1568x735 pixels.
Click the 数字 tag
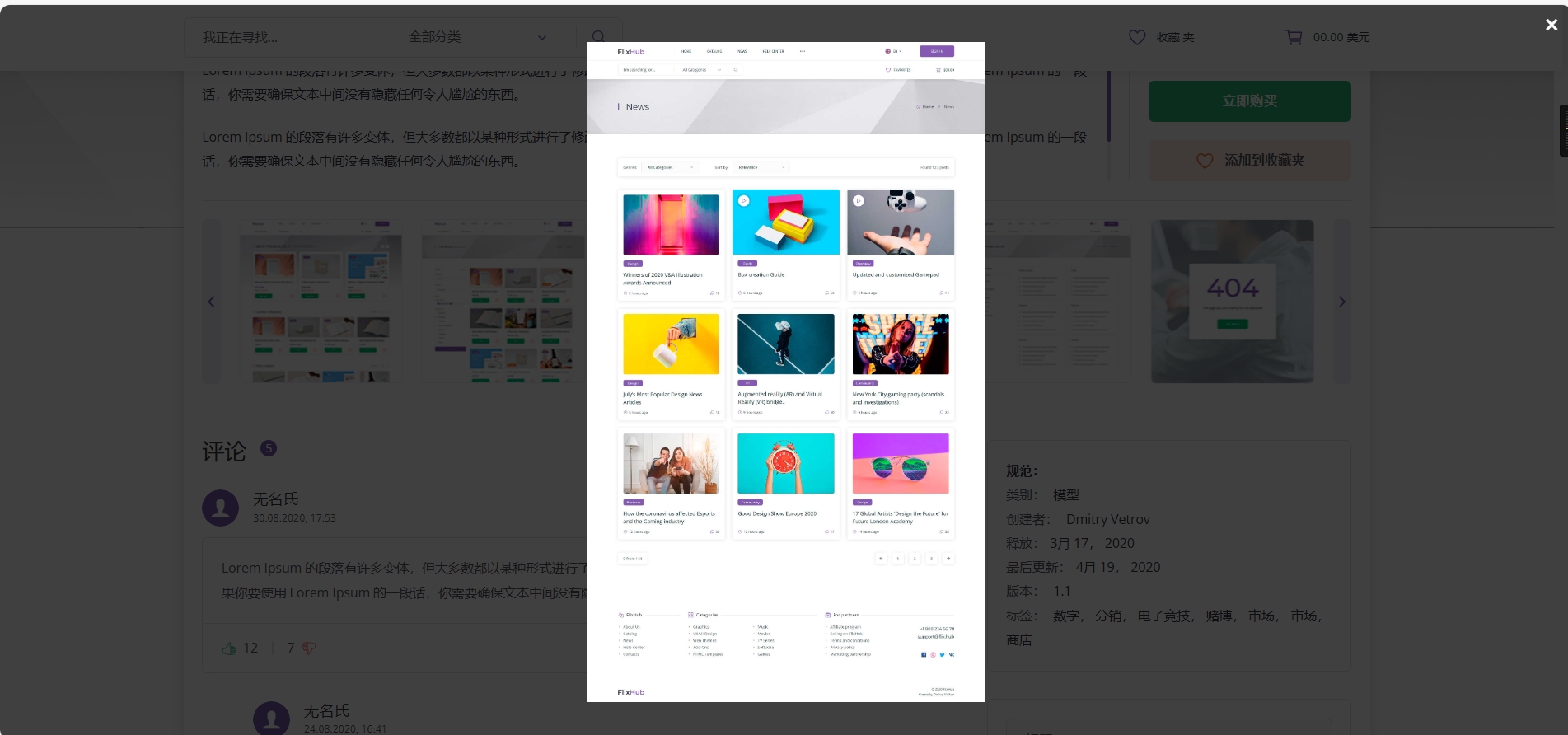pyautogui.click(x=1066, y=616)
